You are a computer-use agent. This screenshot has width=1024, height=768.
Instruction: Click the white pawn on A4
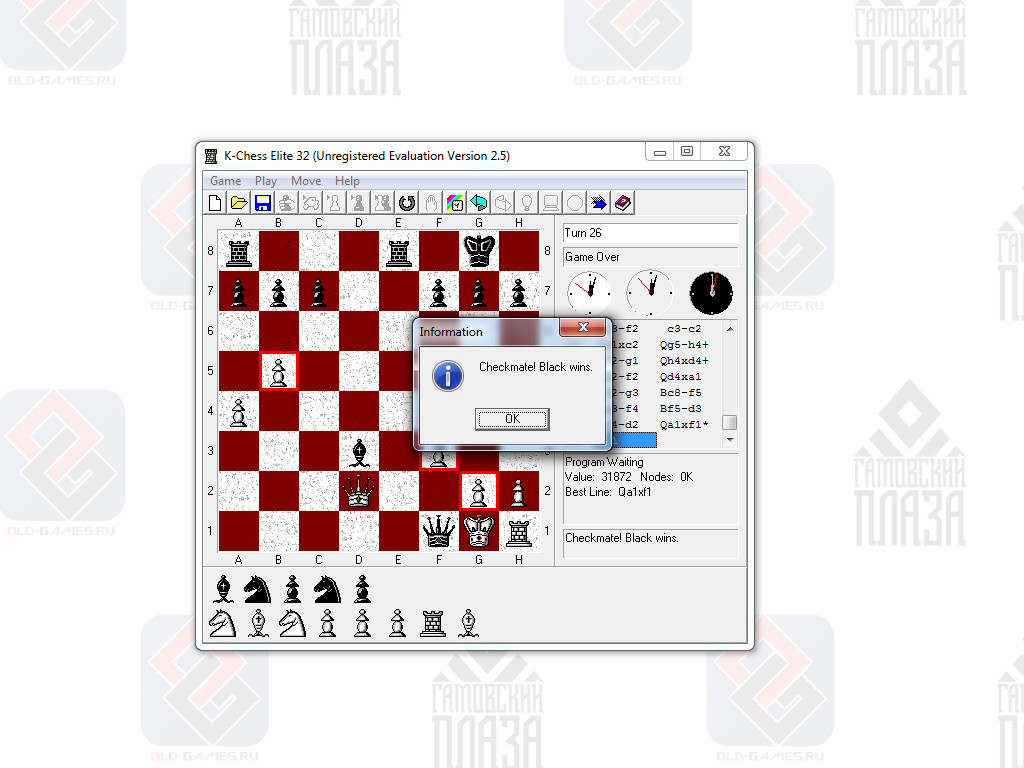pyautogui.click(x=238, y=413)
